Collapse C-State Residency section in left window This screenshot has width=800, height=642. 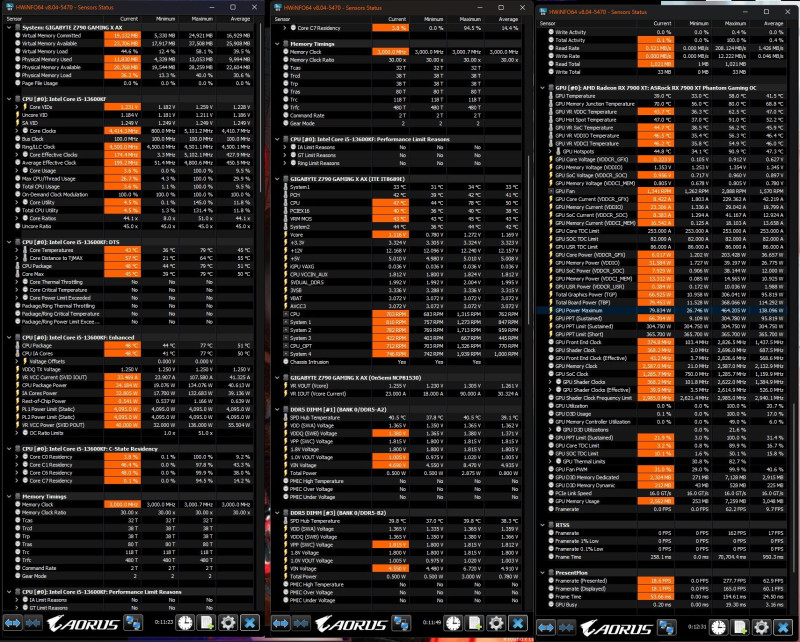tap(9, 449)
